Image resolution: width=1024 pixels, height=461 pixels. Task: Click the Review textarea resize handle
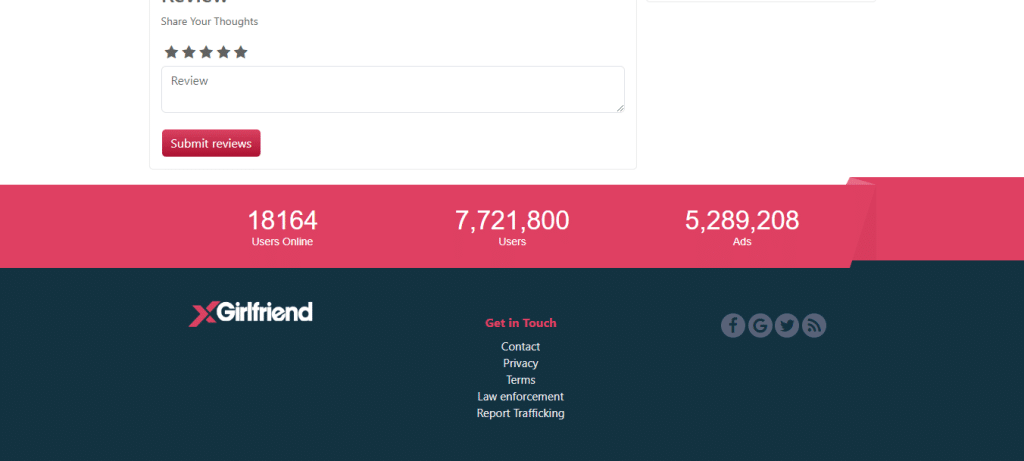pyautogui.click(x=620, y=108)
